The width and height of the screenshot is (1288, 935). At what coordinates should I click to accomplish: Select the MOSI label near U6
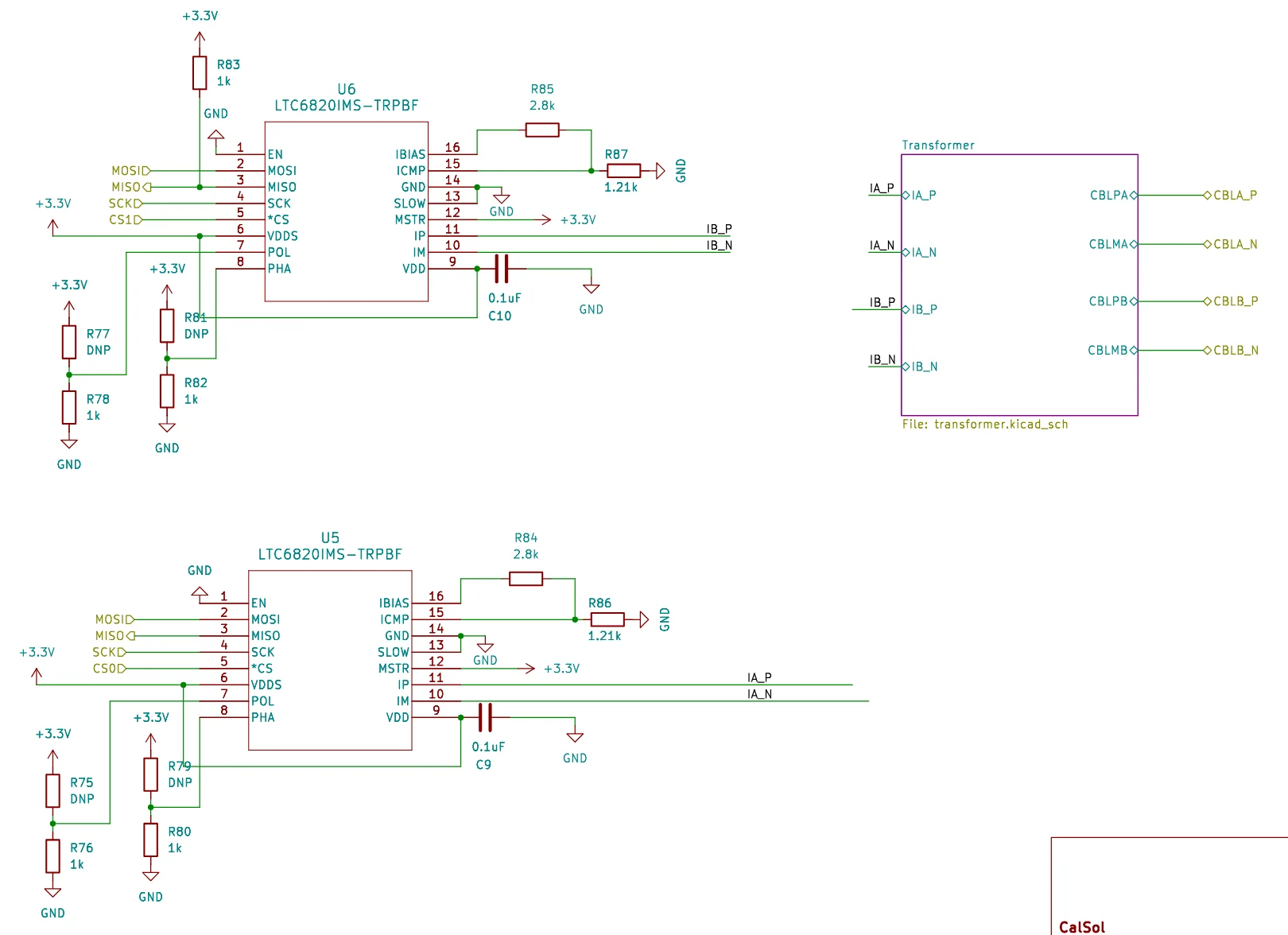tap(131, 170)
